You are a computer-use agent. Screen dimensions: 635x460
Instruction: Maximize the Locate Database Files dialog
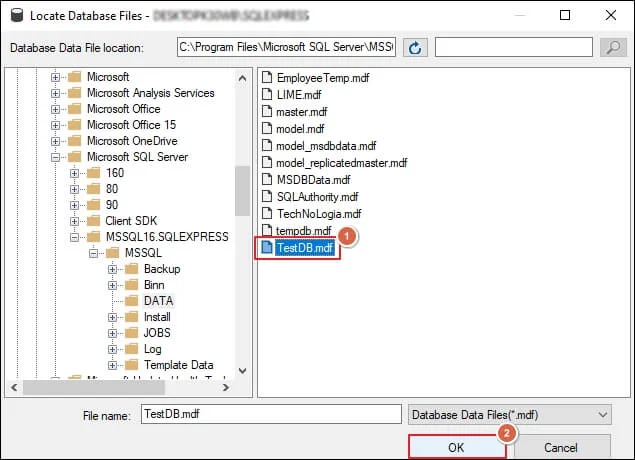coord(565,15)
